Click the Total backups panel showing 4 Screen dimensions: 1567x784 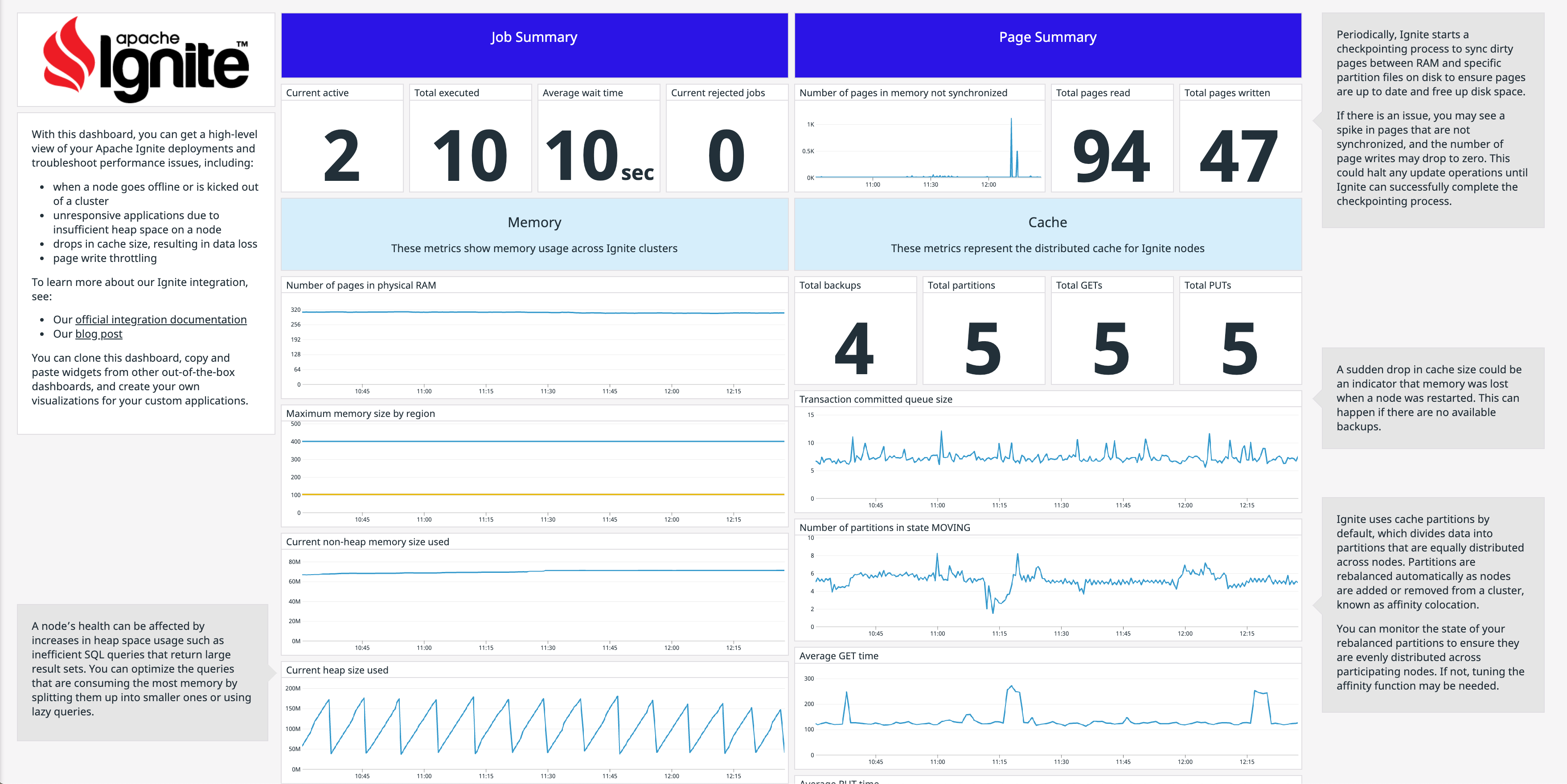point(855,335)
